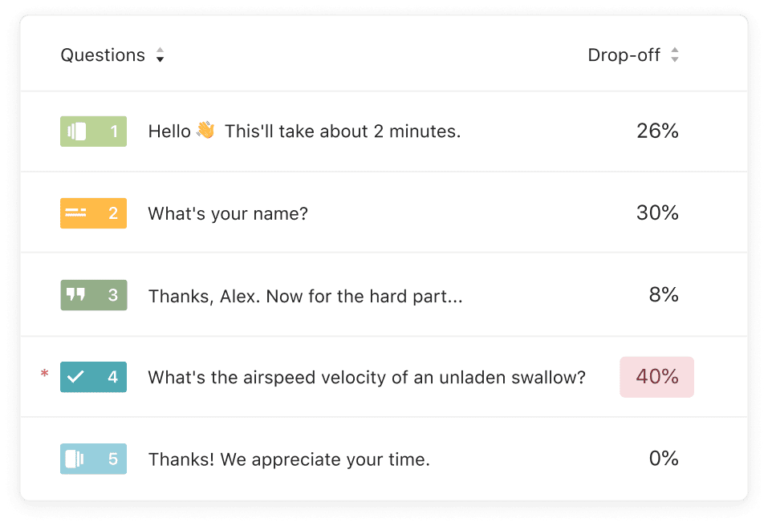Viewport: 768px width, 526px height.
Task: Open the "What's your name?" question
Action: point(228,213)
